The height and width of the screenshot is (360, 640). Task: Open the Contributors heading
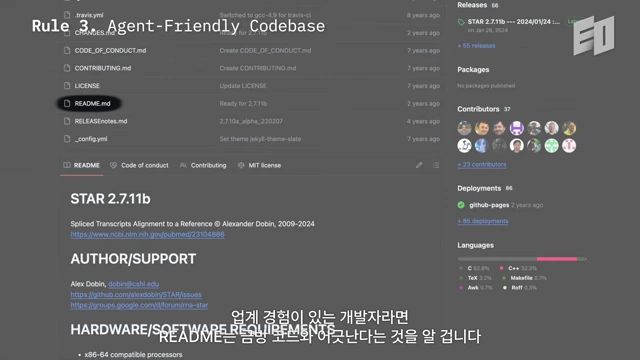pos(478,109)
